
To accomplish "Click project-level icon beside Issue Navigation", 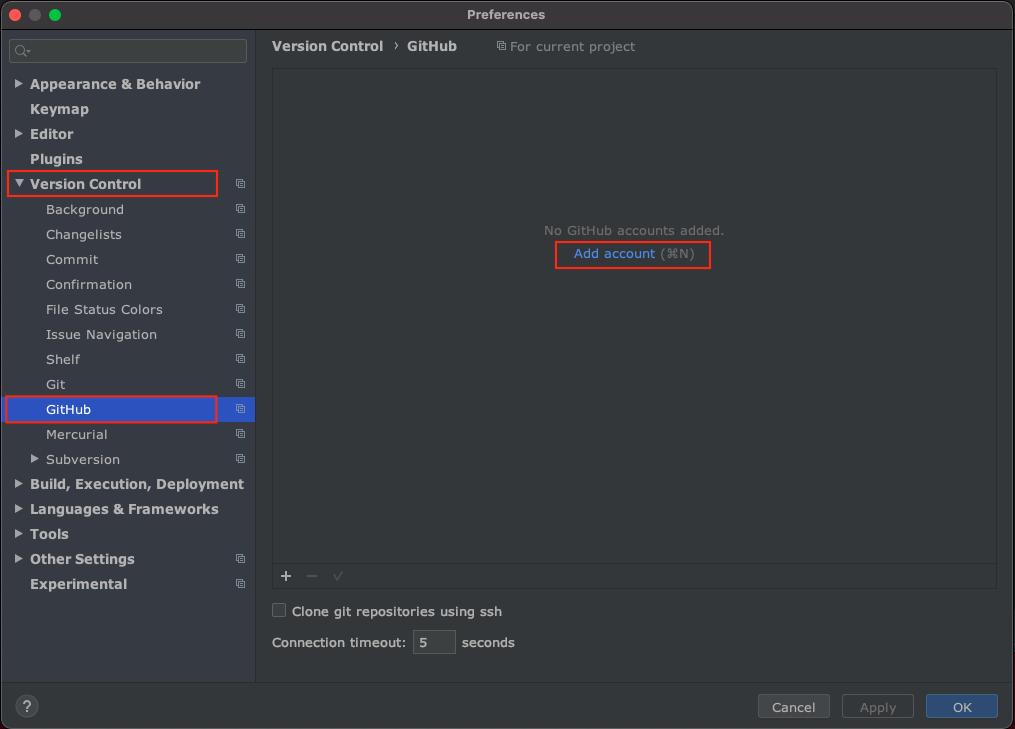I will (x=240, y=334).
